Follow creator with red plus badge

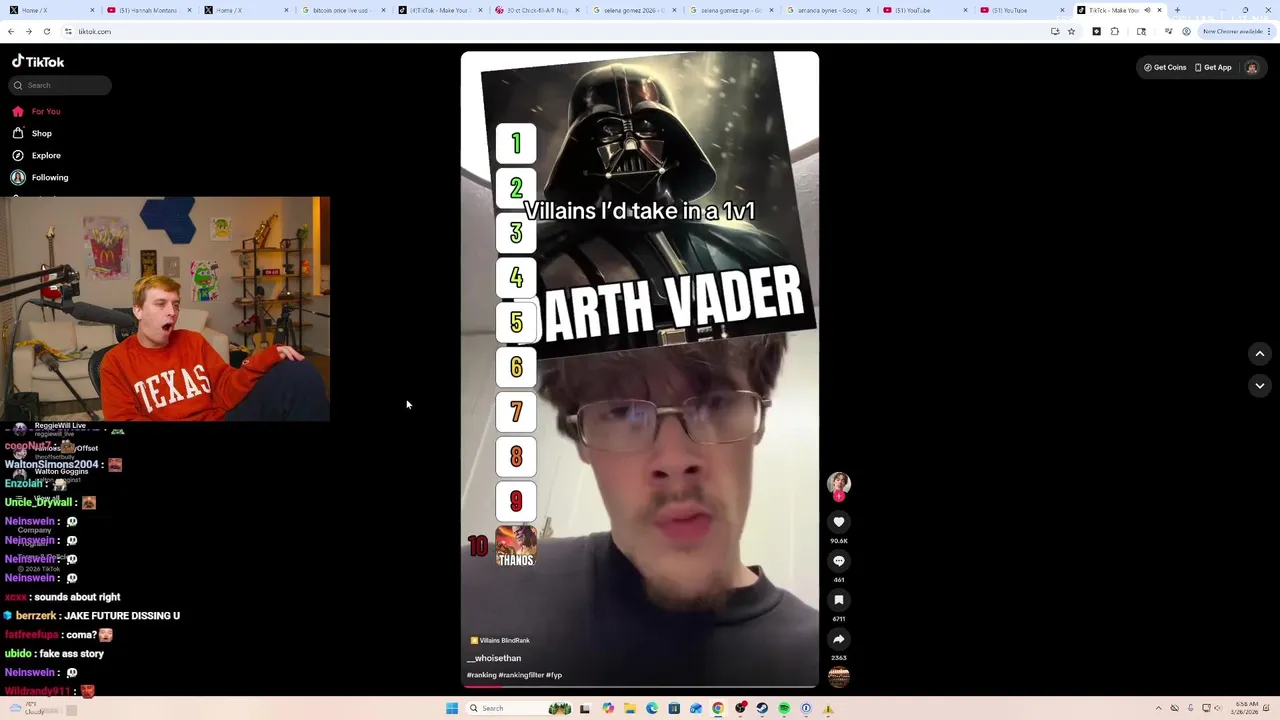pyautogui.click(x=839, y=496)
